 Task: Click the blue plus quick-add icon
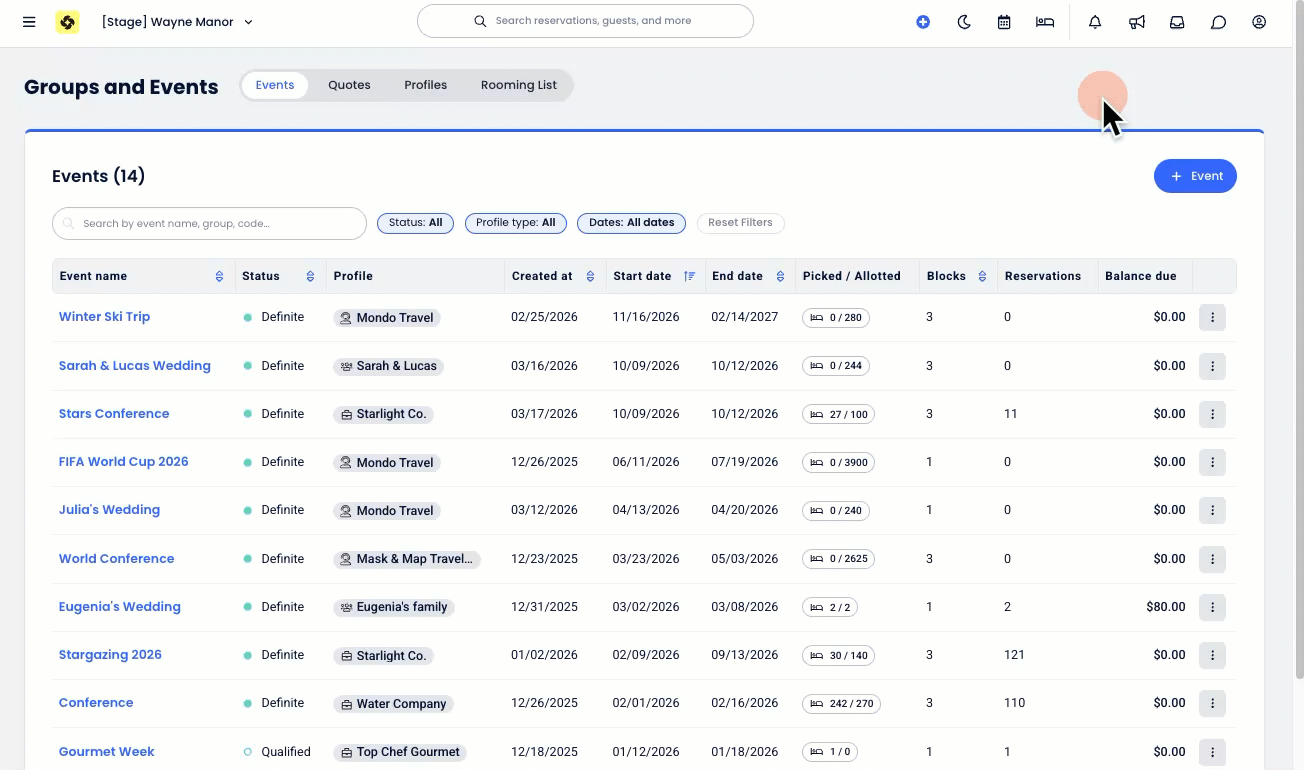tap(923, 22)
